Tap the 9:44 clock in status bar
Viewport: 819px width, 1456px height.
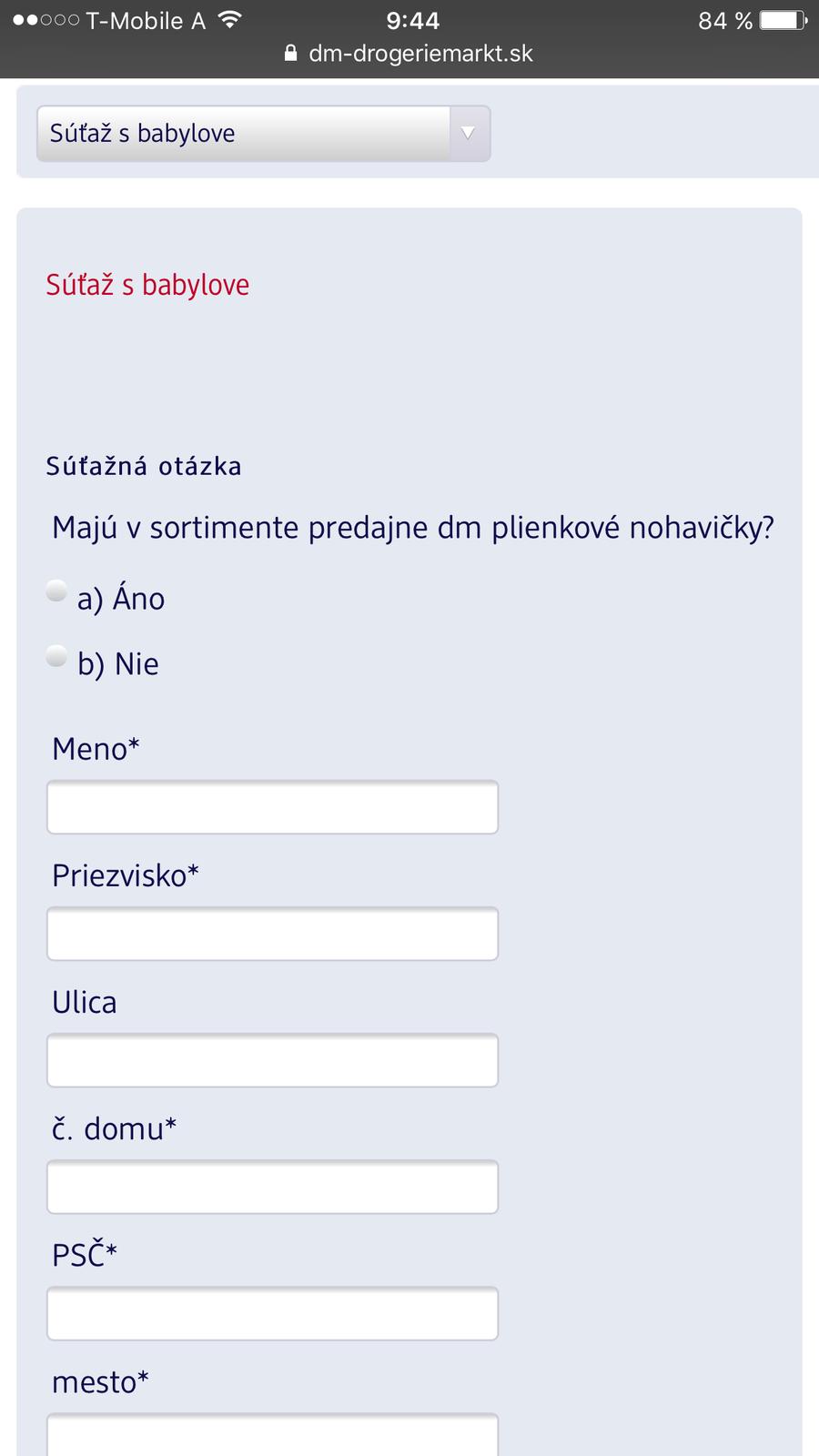pyautogui.click(x=412, y=20)
